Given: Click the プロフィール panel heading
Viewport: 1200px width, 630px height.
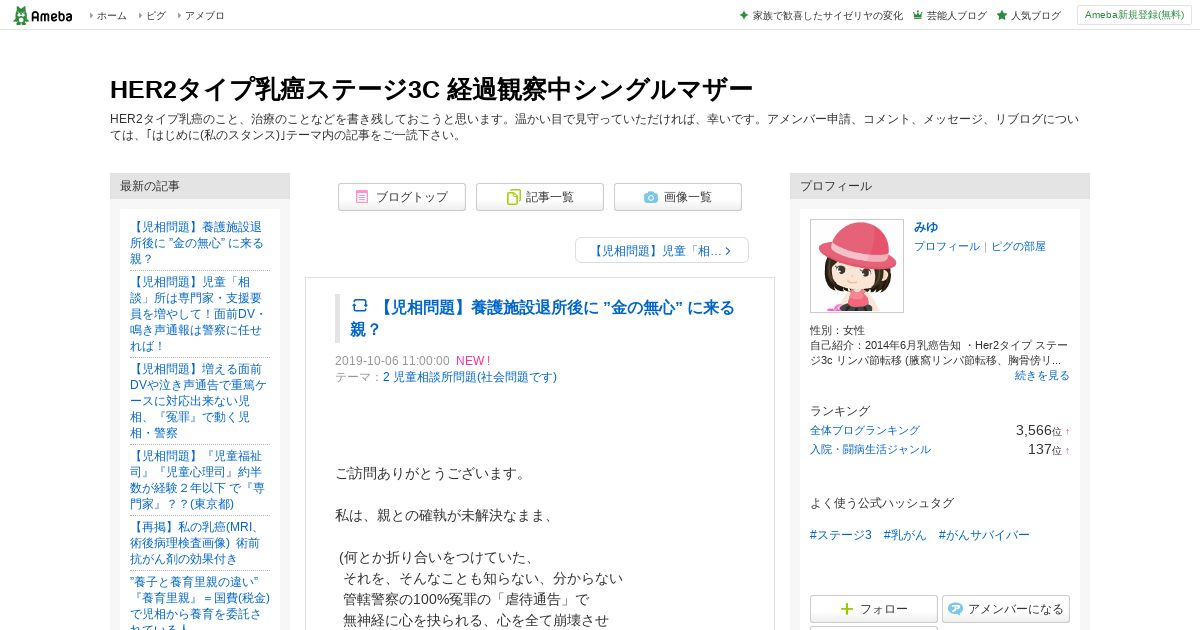Looking at the screenshot, I should point(940,186).
